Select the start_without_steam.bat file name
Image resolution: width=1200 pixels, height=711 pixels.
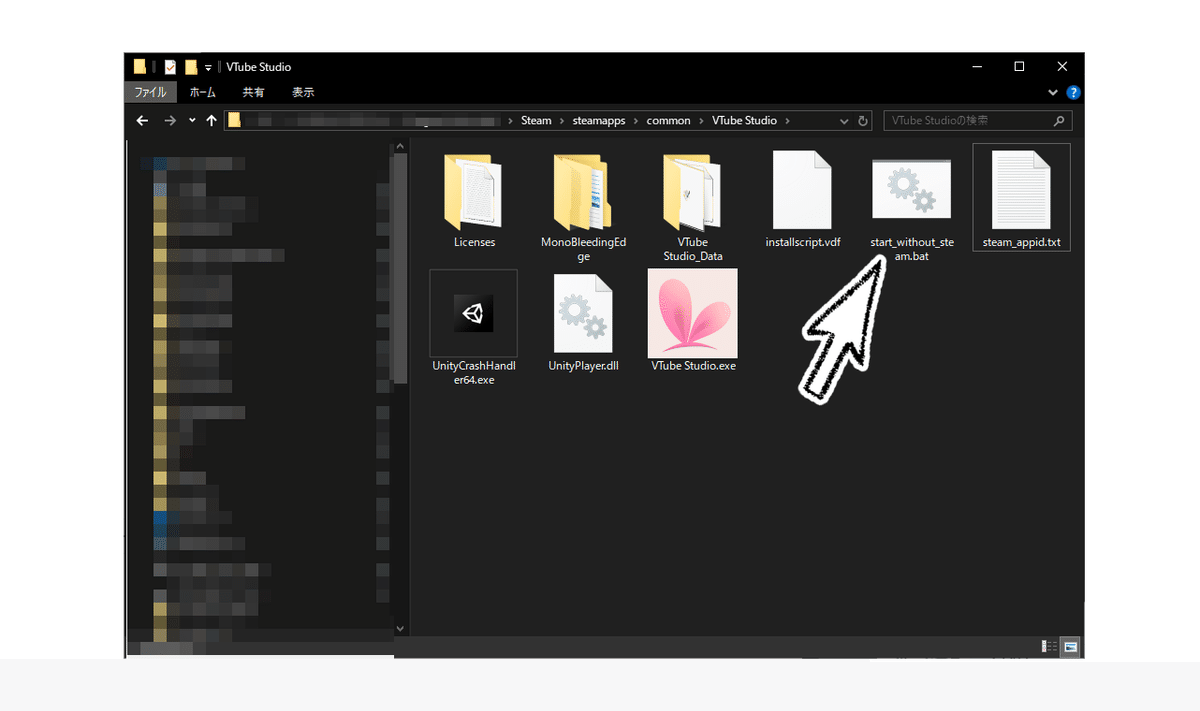point(911,249)
